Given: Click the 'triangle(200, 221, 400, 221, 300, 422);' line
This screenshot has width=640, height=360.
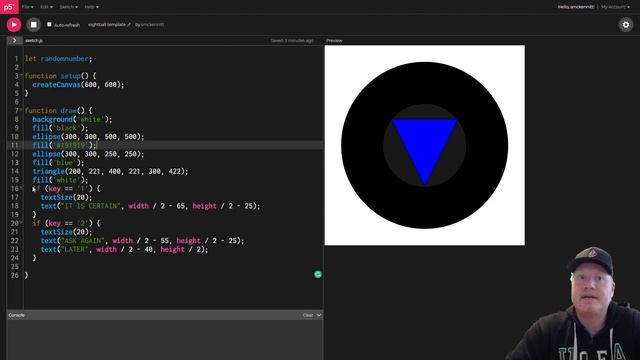Looking at the screenshot, I should 110,171.
